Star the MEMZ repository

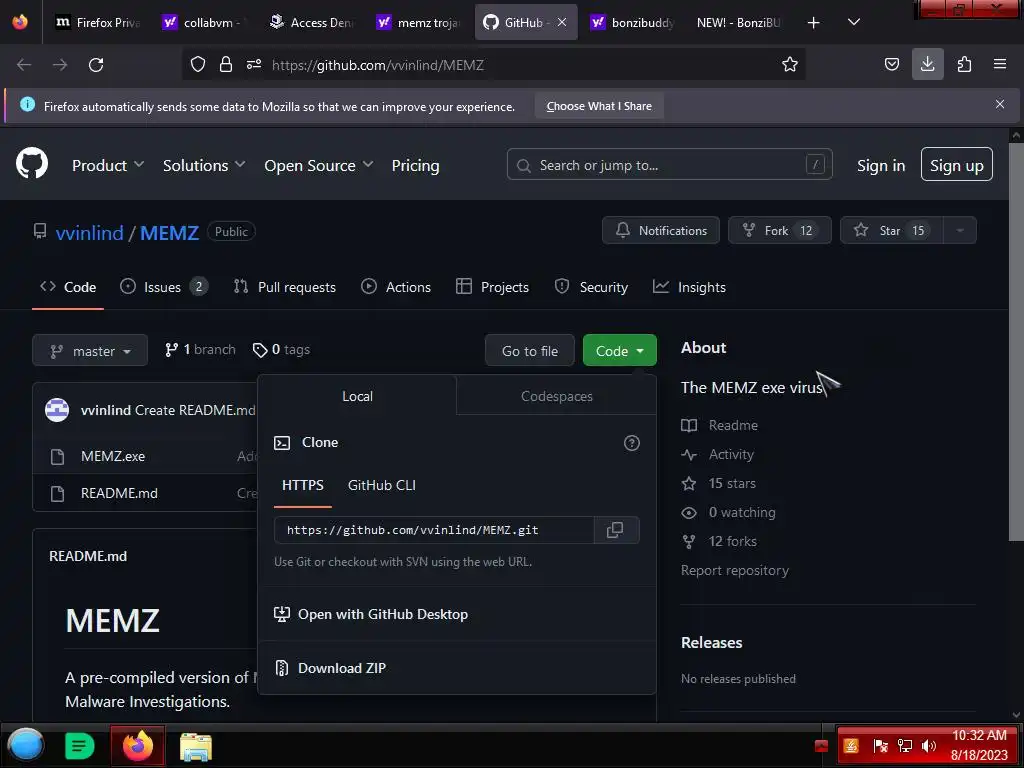point(891,231)
